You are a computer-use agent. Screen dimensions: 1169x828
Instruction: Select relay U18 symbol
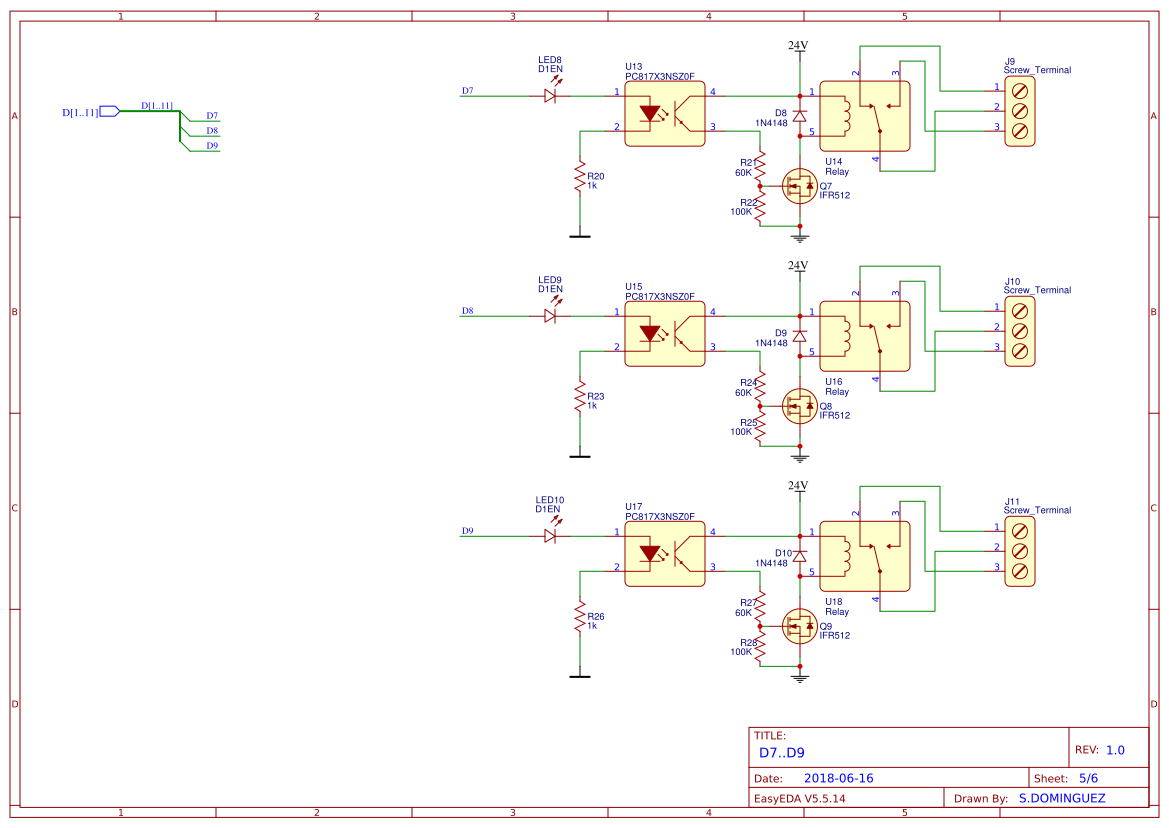[865, 557]
